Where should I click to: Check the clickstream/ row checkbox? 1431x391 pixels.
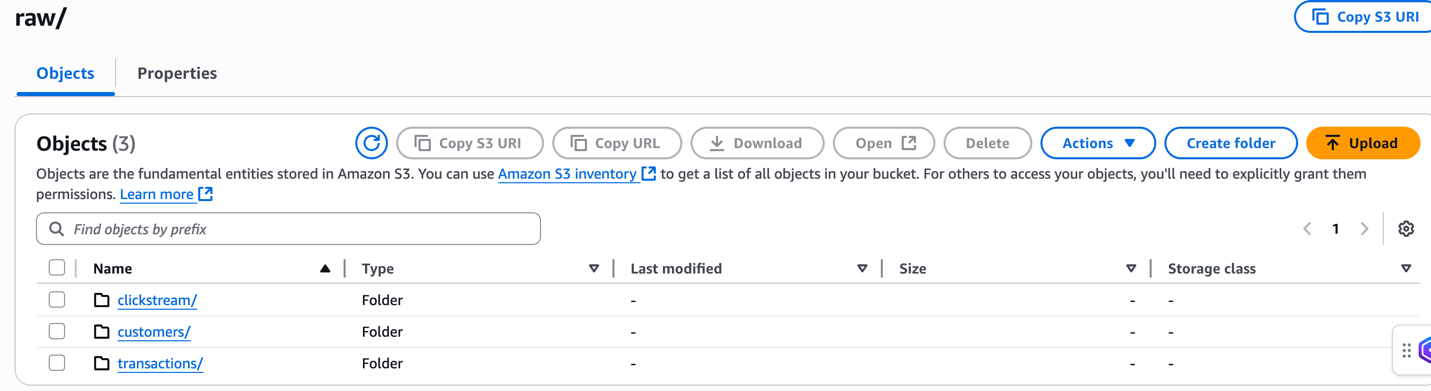pyautogui.click(x=57, y=299)
